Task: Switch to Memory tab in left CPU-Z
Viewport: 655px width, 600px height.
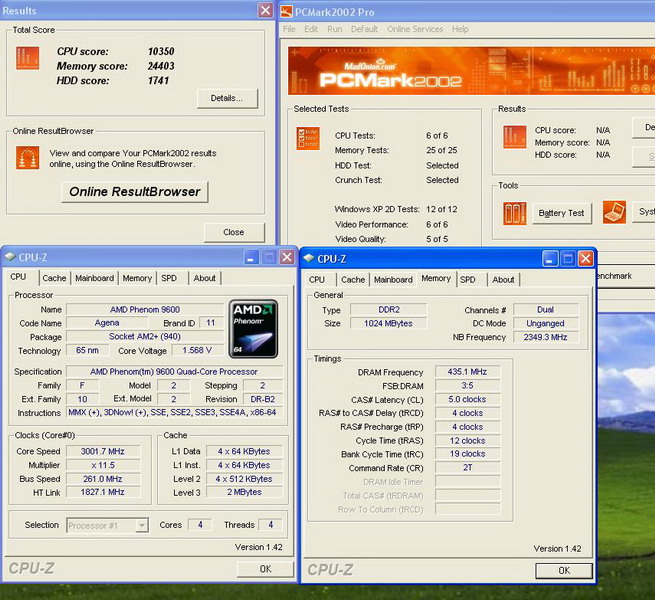Action: [x=137, y=278]
